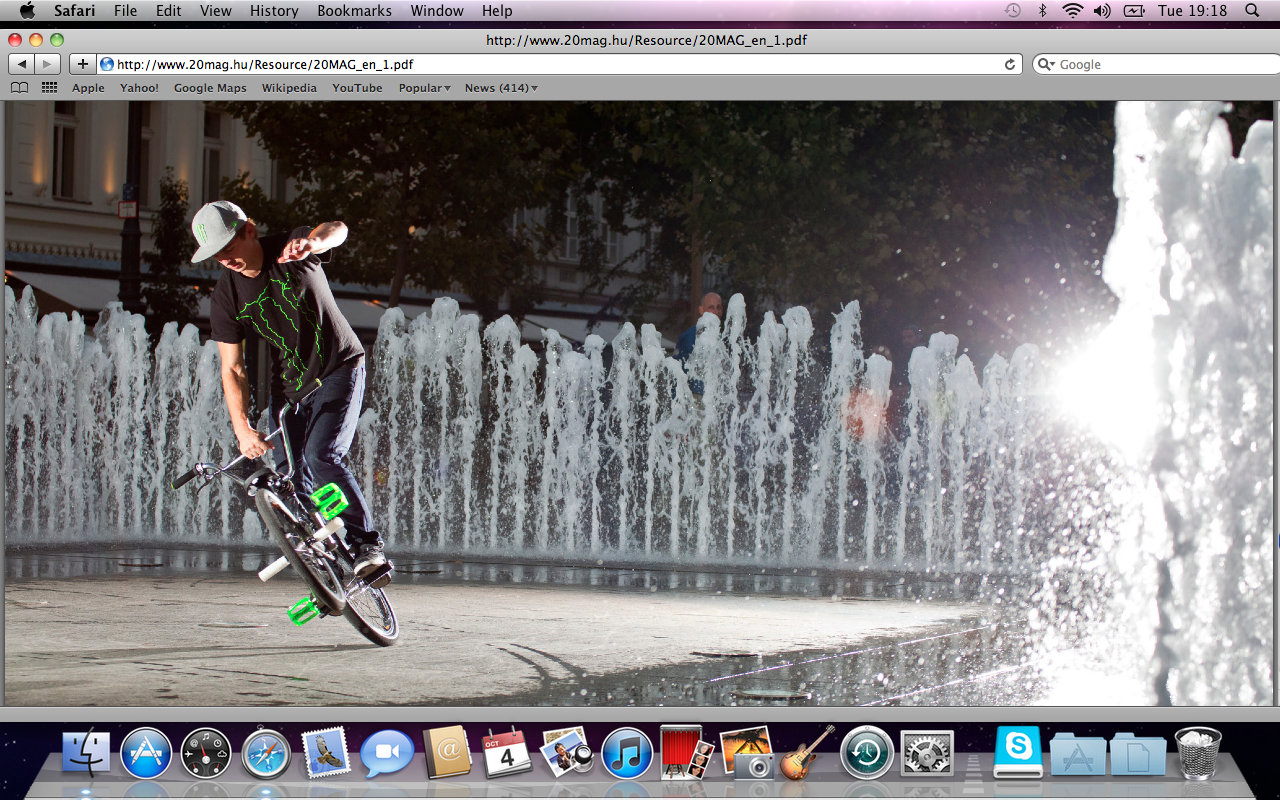The image size is (1280, 800).
Task: Click the Safari compass icon in Dock
Action: [266, 753]
